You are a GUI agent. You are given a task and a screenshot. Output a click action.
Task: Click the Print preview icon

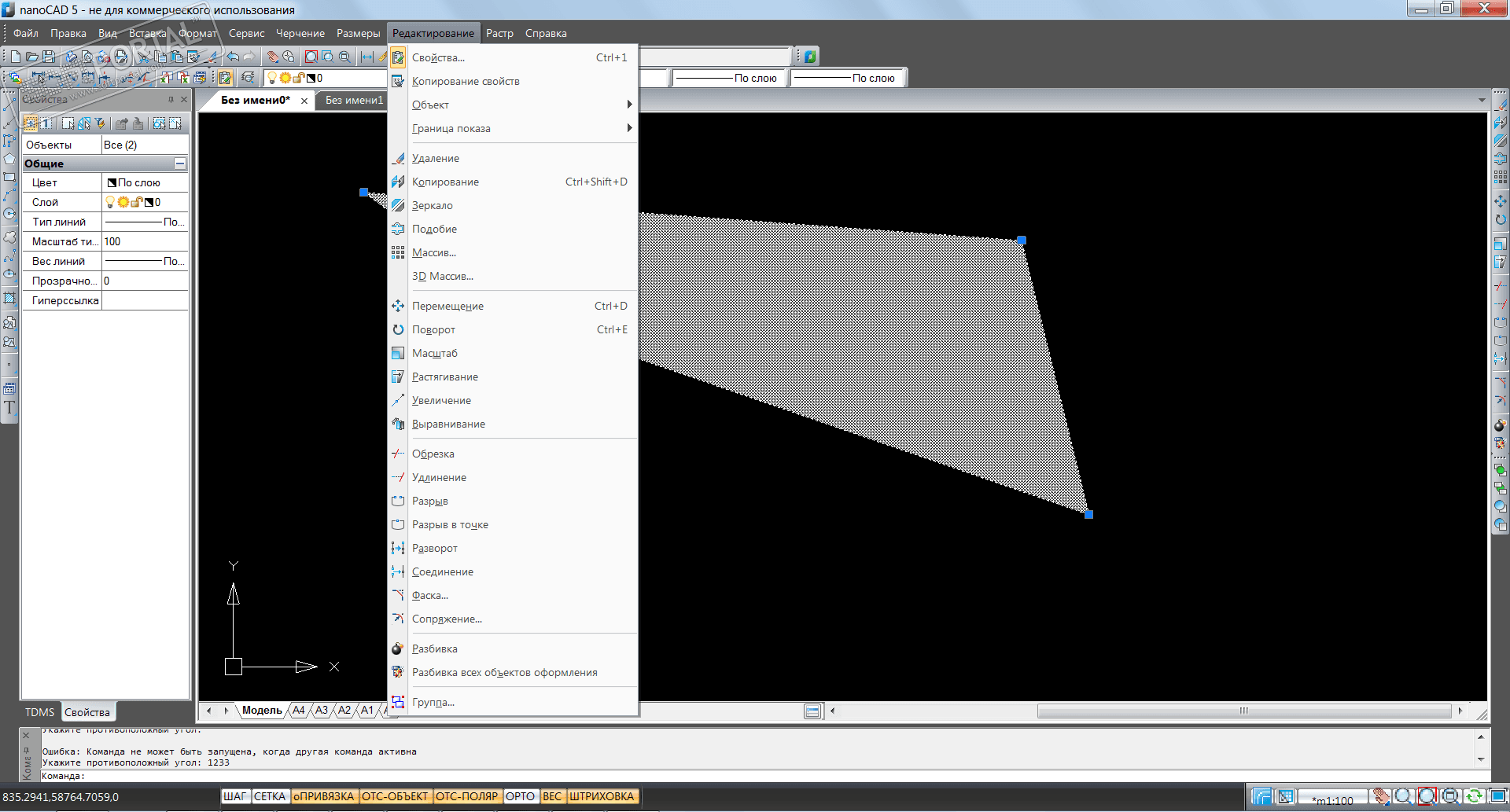(x=87, y=57)
